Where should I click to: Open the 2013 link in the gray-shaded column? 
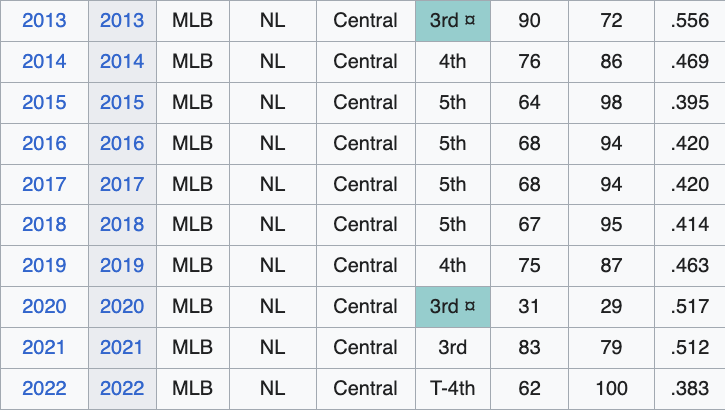122,21
